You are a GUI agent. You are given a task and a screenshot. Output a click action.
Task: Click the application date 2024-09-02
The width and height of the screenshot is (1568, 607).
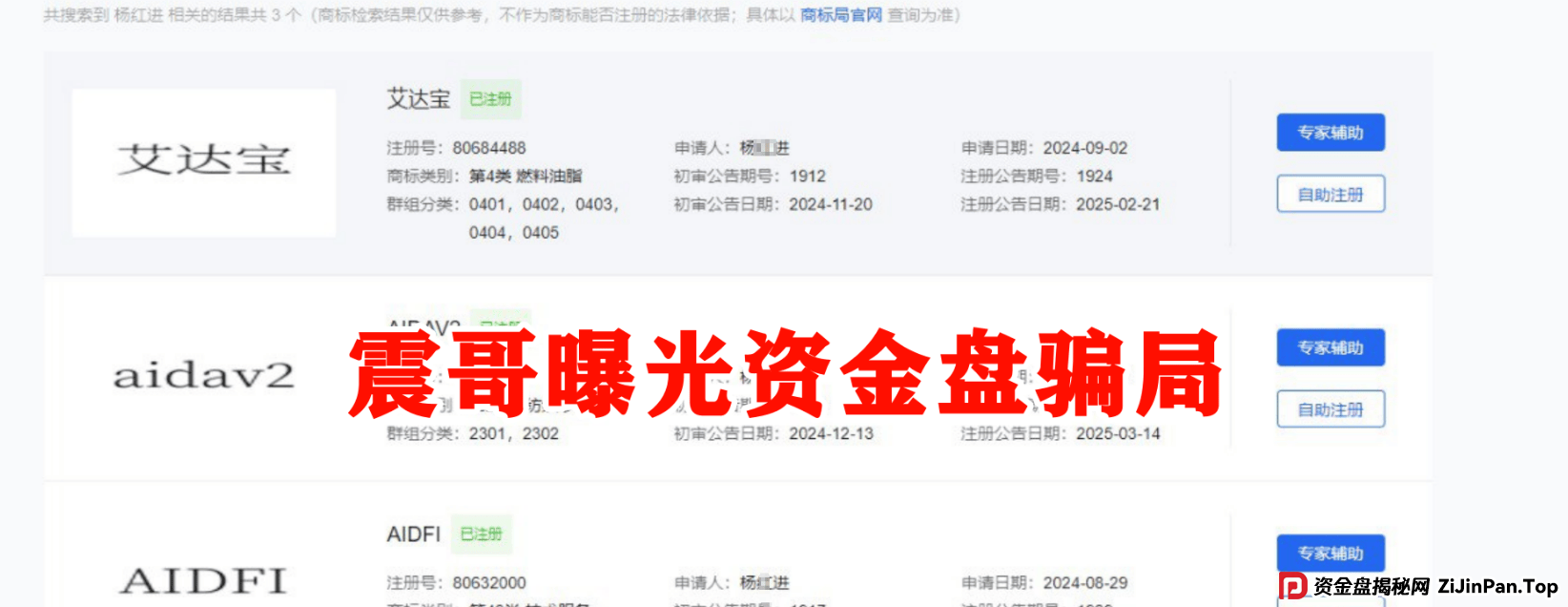(1084, 148)
